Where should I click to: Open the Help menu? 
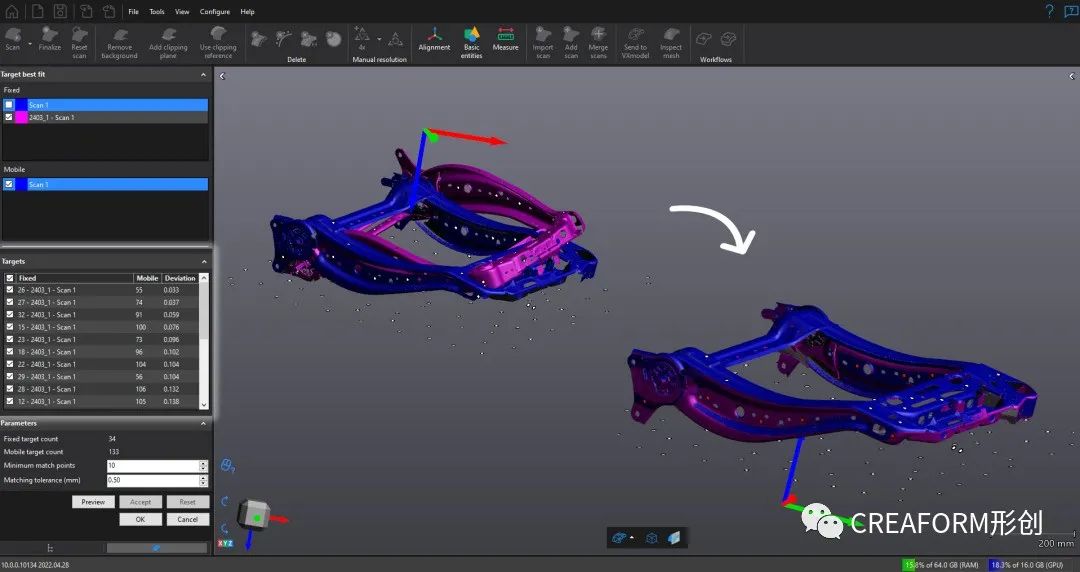pyautogui.click(x=247, y=12)
